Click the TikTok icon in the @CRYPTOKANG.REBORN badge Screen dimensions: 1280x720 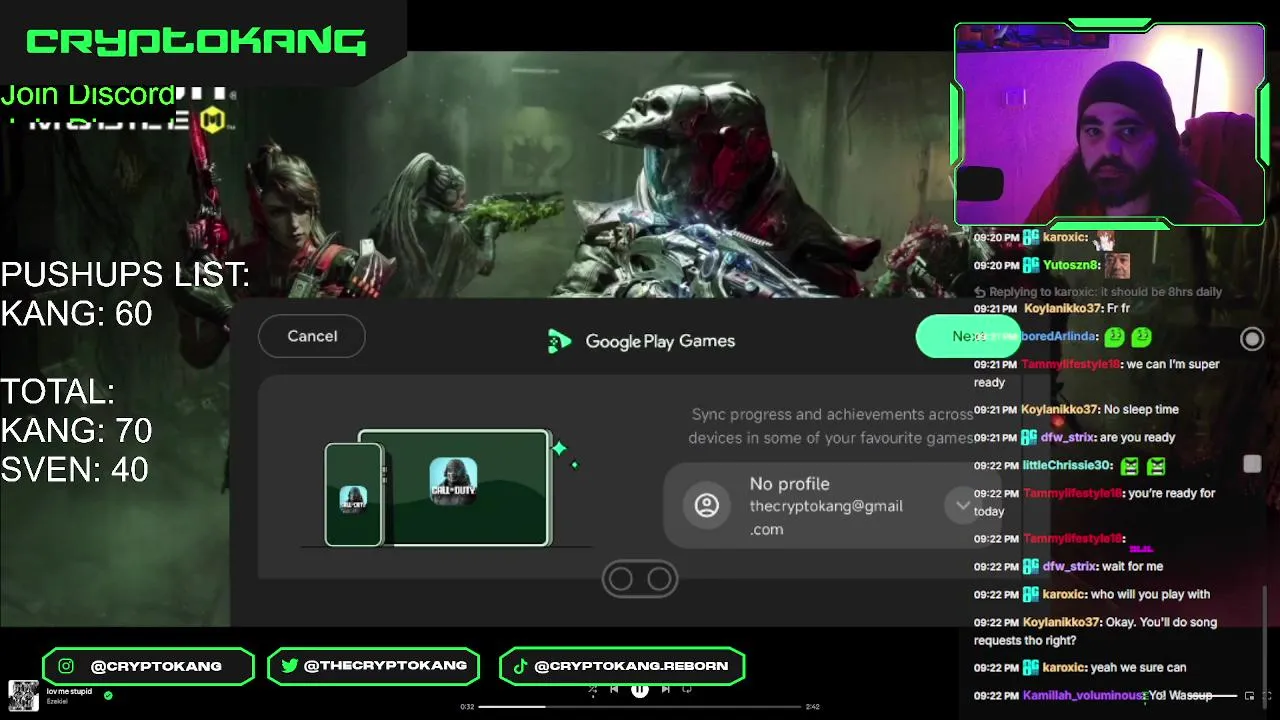[x=520, y=666]
